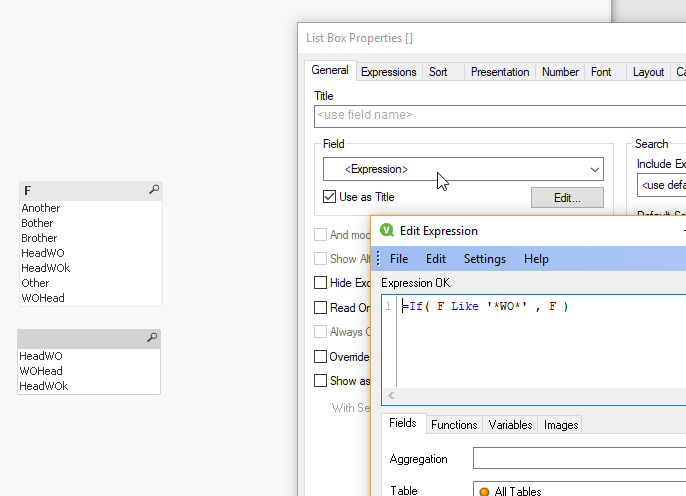Open the Edit menu in Edit Expression
686x496 pixels.
click(436, 259)
